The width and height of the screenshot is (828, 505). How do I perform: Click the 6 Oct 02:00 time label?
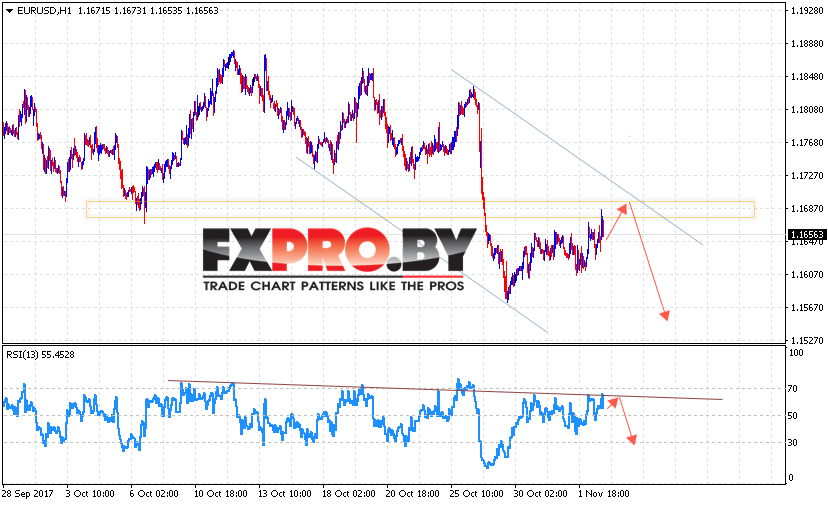coord(154,494)
